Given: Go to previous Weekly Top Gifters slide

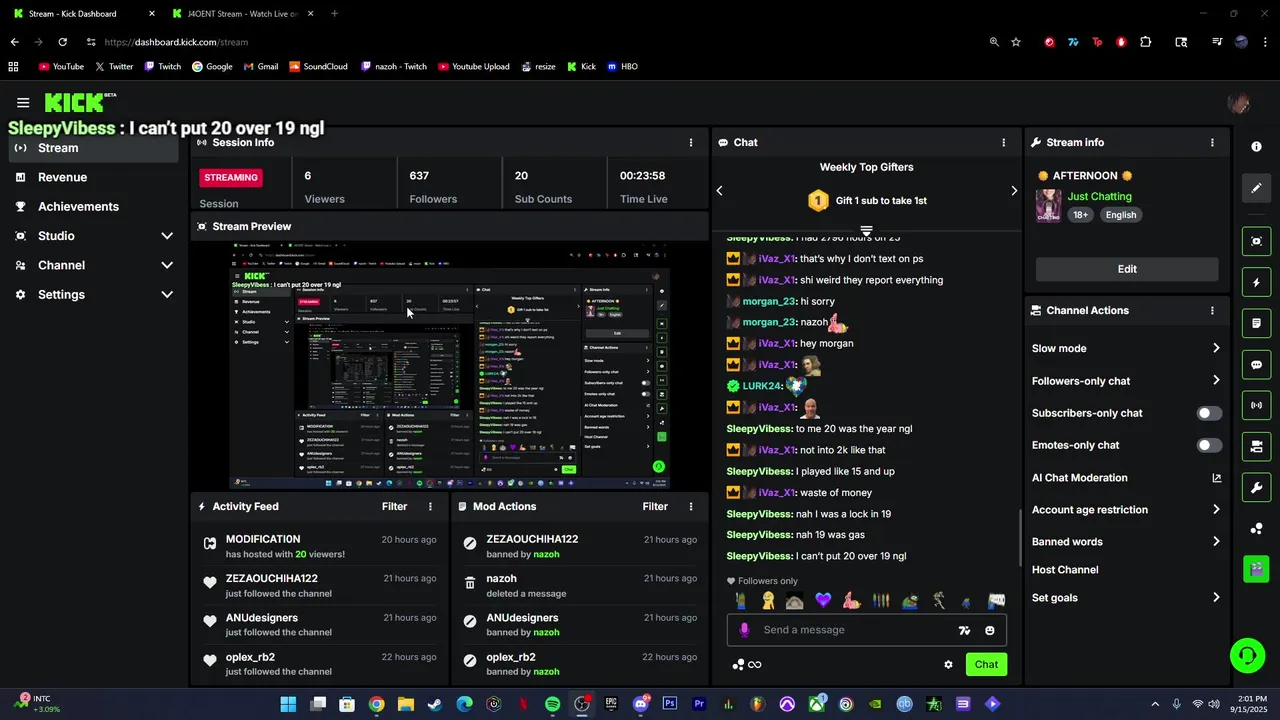Looking at the screenshot, I should pos(719,190).
